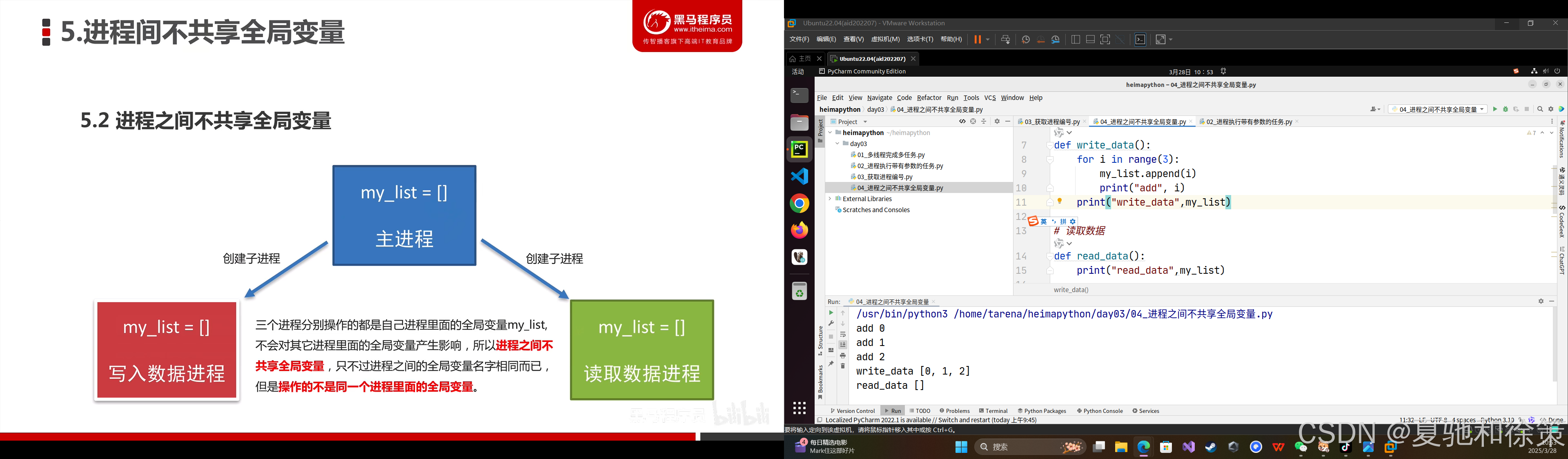Open Search Everywhere magnifier icon

point(1540,109)
